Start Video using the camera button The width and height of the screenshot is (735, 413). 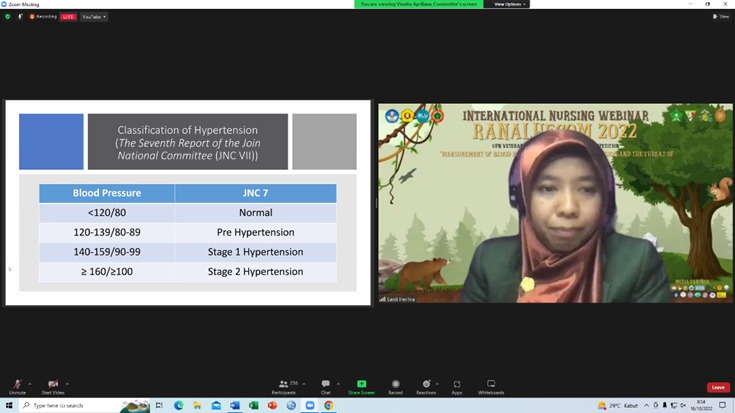click(53, 385)
